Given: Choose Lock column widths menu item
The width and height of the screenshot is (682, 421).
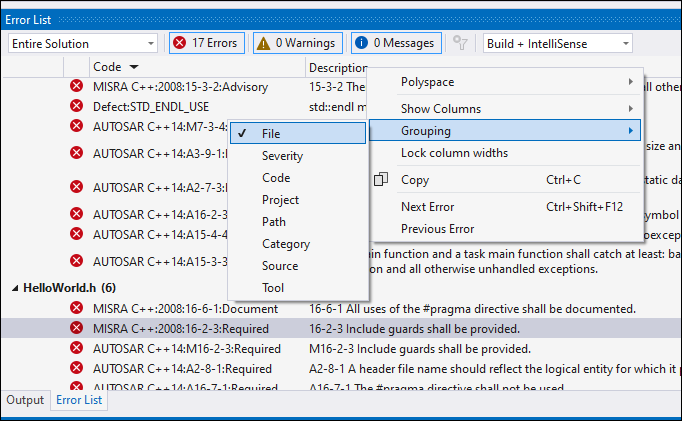Looking at the screenshot, I should click(454, 153).
